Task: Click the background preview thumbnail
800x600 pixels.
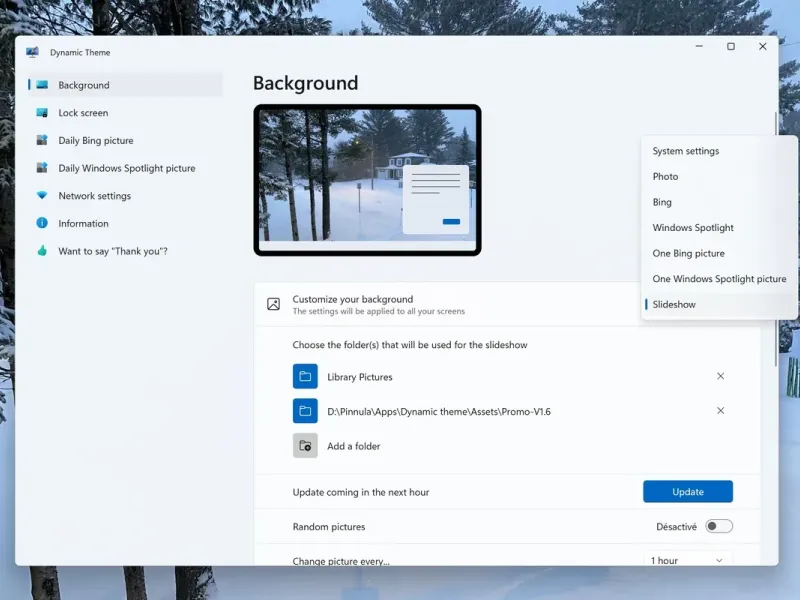Action: click(367, 180)
